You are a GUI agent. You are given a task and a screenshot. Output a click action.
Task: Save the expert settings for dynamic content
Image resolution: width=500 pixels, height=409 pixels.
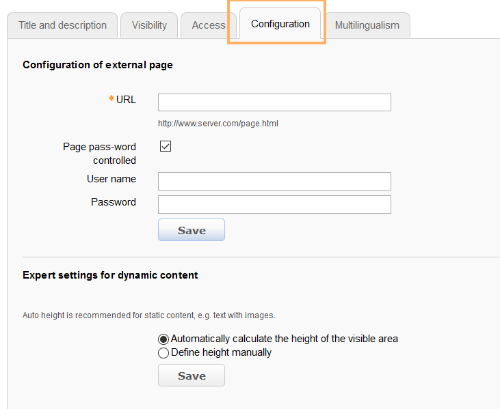point(191,376)
